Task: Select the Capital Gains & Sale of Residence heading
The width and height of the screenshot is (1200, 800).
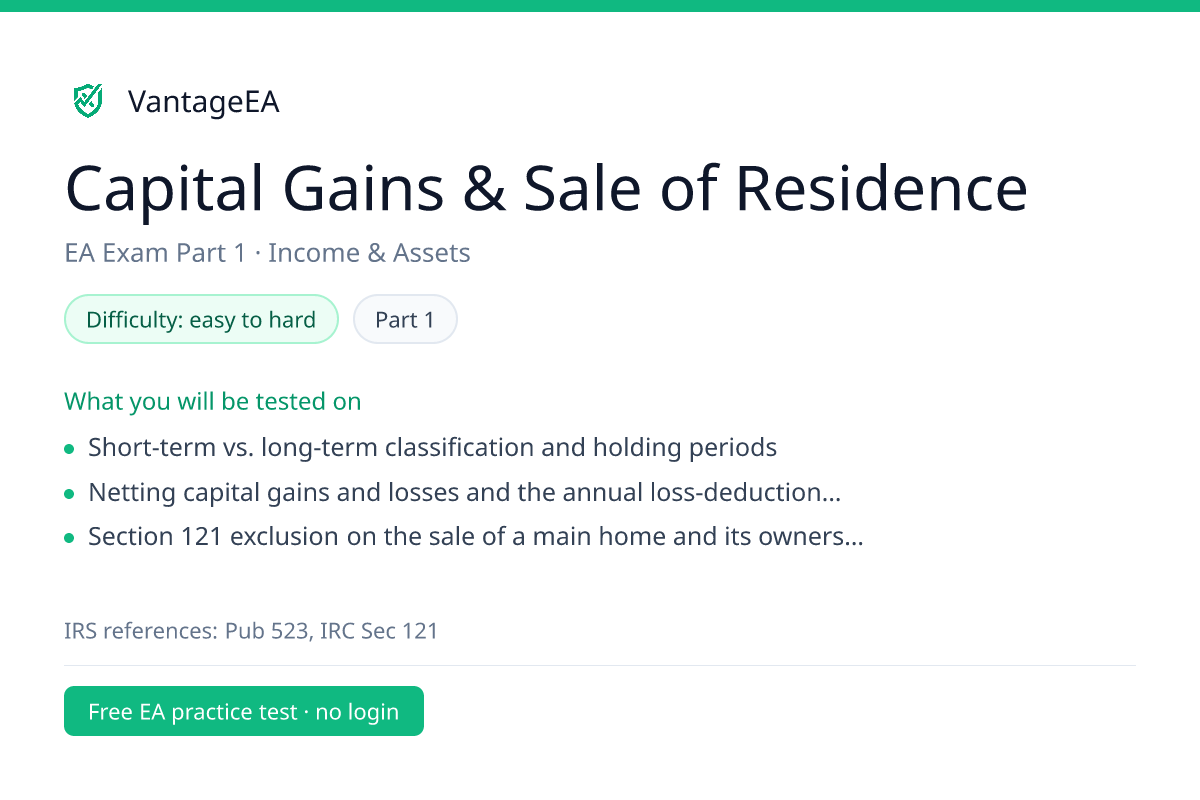Action: tap(546, 188)
